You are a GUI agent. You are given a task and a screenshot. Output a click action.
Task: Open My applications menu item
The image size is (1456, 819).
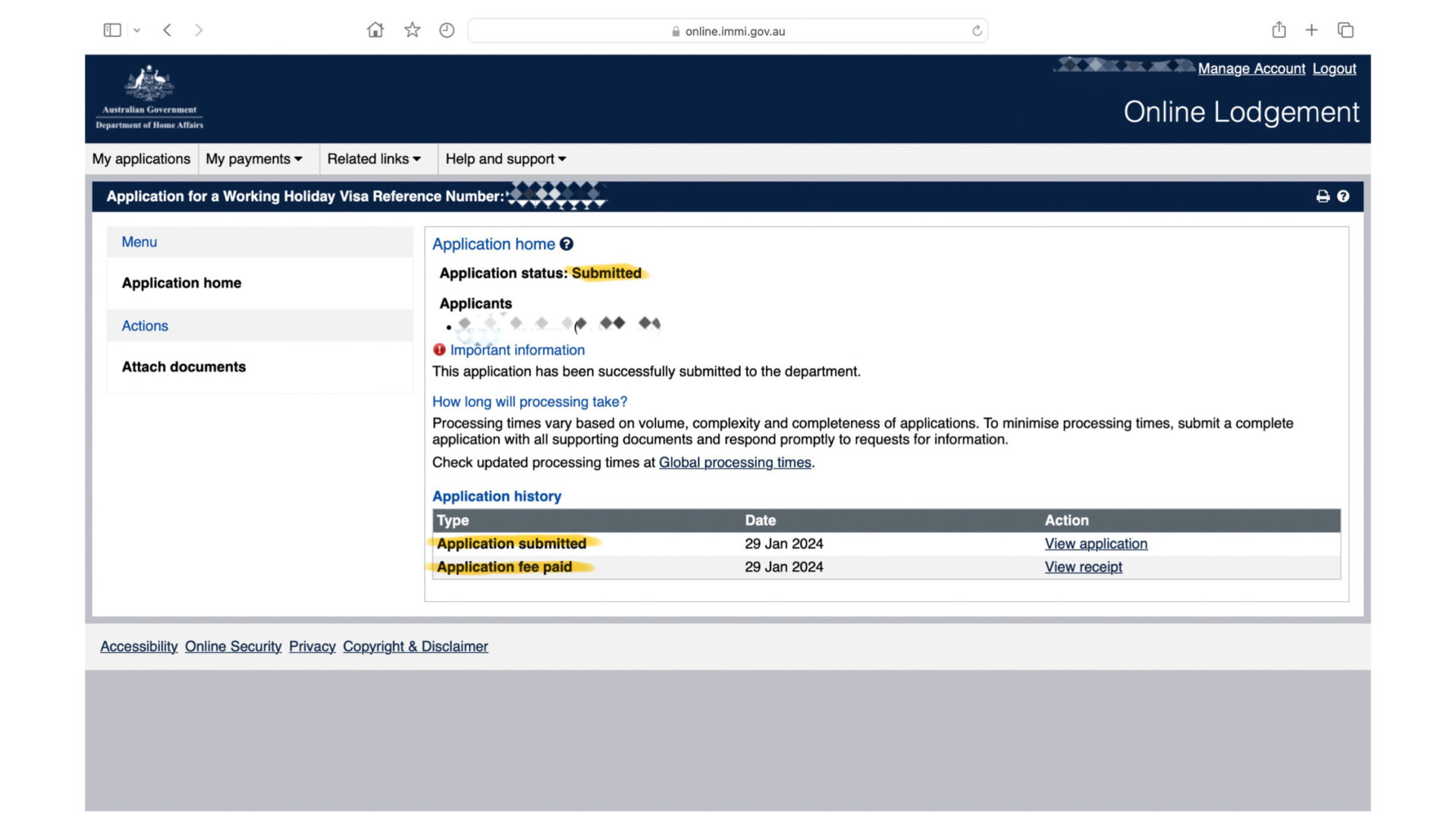141,159
